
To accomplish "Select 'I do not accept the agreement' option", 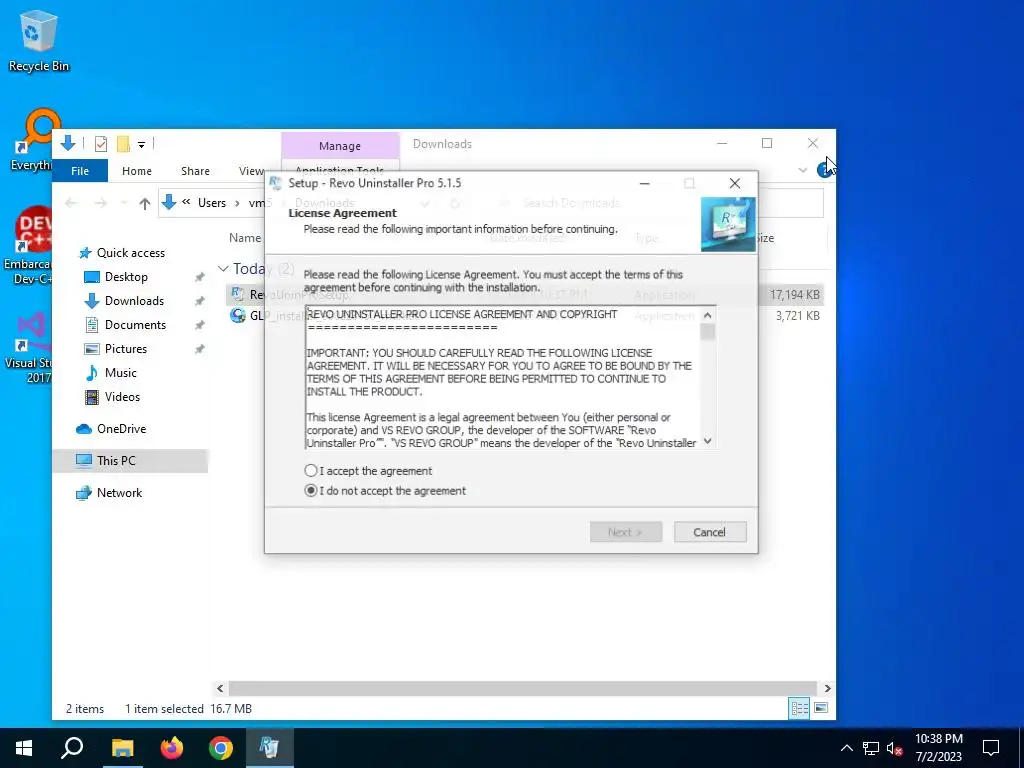I will [311, 490].
